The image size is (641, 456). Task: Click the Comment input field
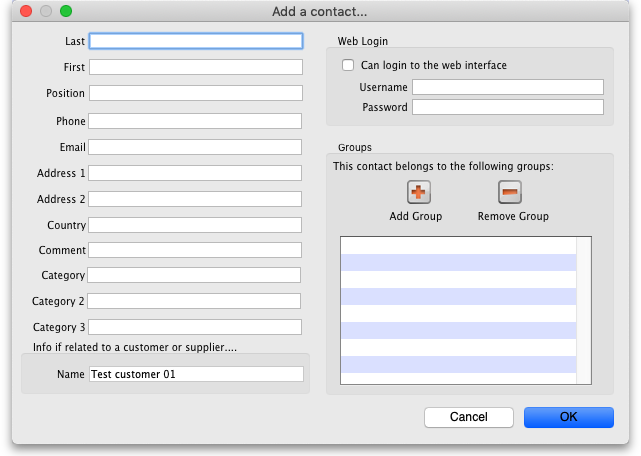[x=195, y=250]
